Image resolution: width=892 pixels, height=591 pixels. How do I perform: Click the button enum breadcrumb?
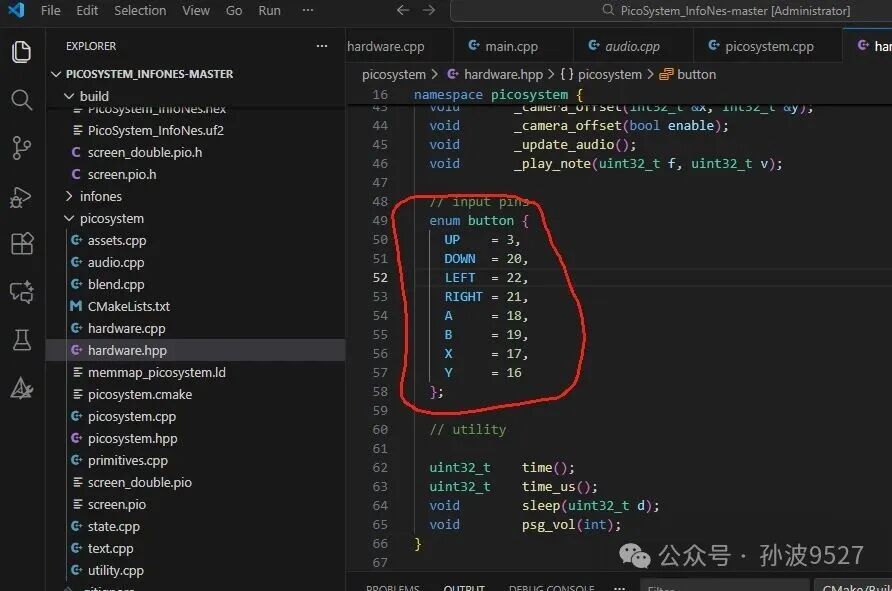click(x=688, y=75)
